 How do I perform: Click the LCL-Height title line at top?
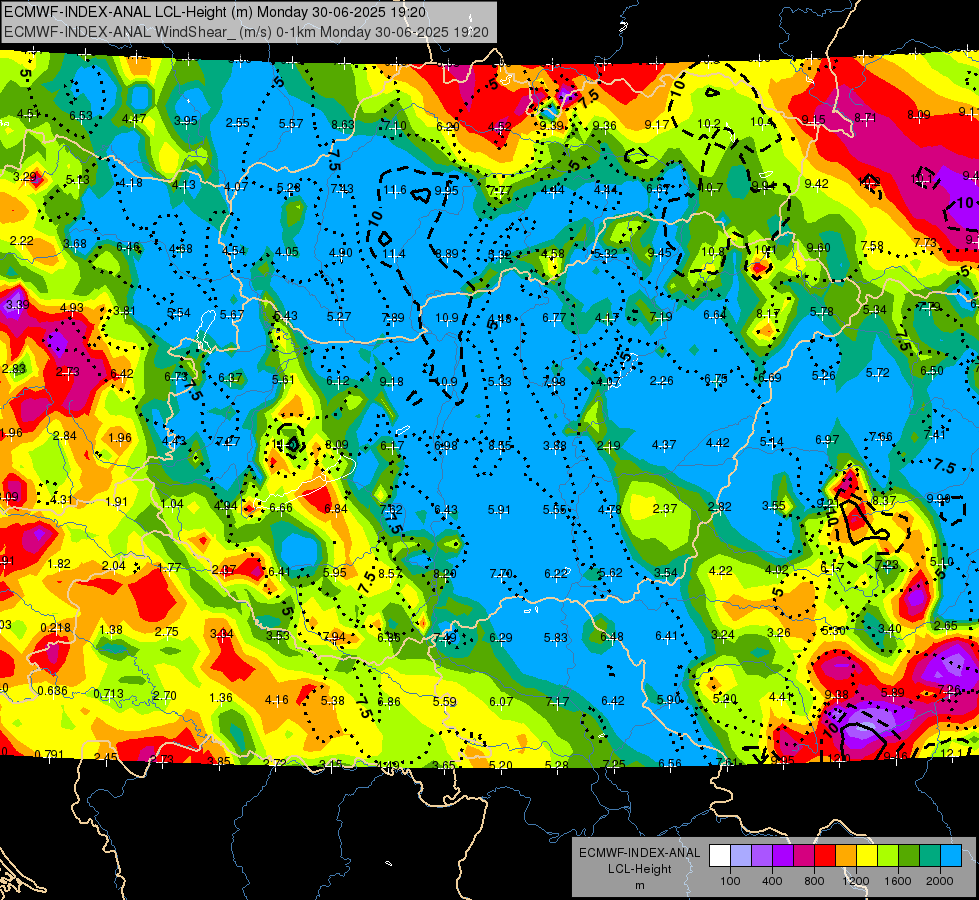pyautogui.click(x=215, y=12)
